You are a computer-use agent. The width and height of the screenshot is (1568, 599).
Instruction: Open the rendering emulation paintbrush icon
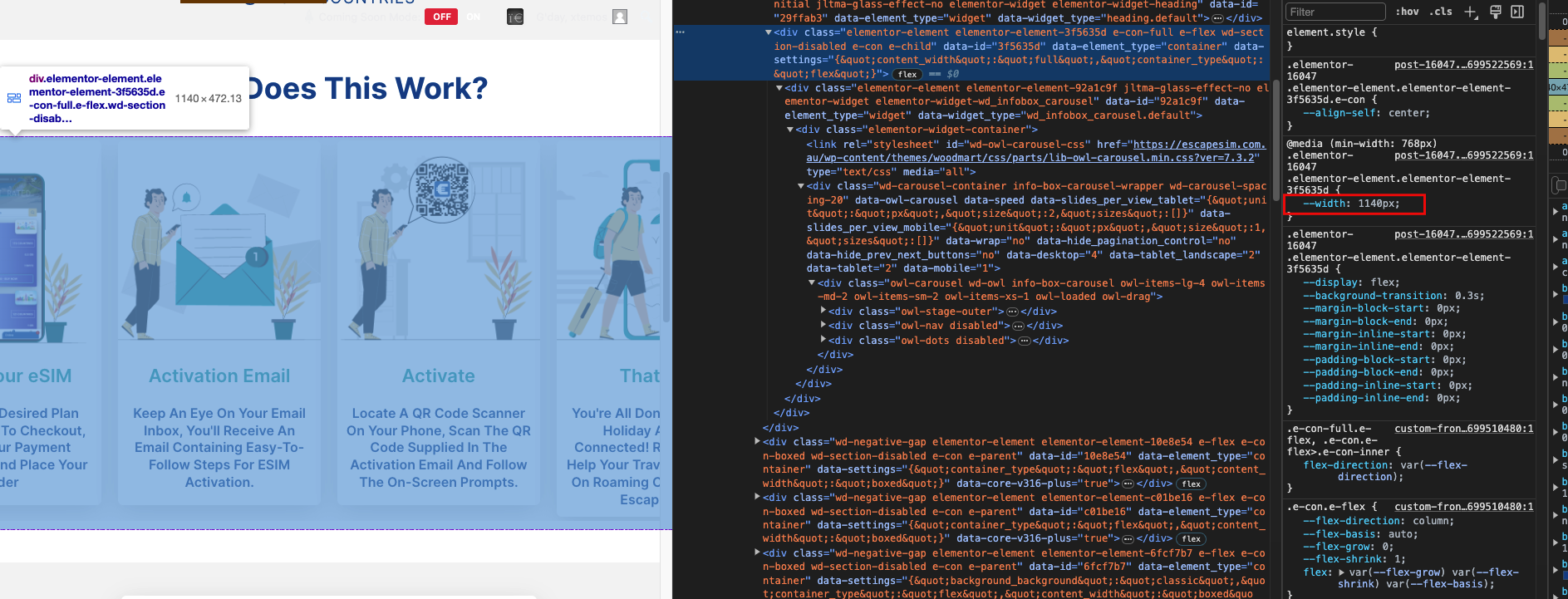1495,12
